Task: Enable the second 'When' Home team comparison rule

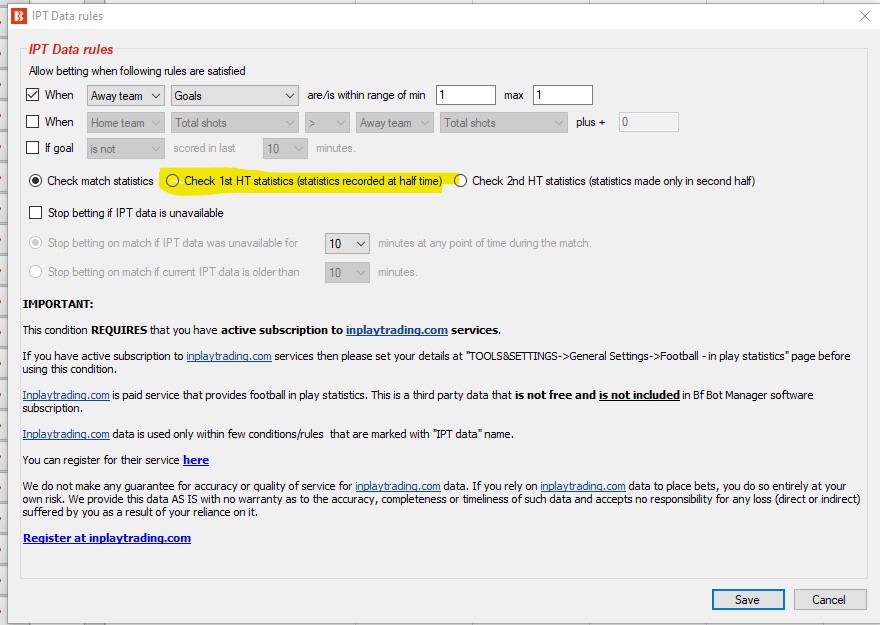Action: tap(33, 121)
